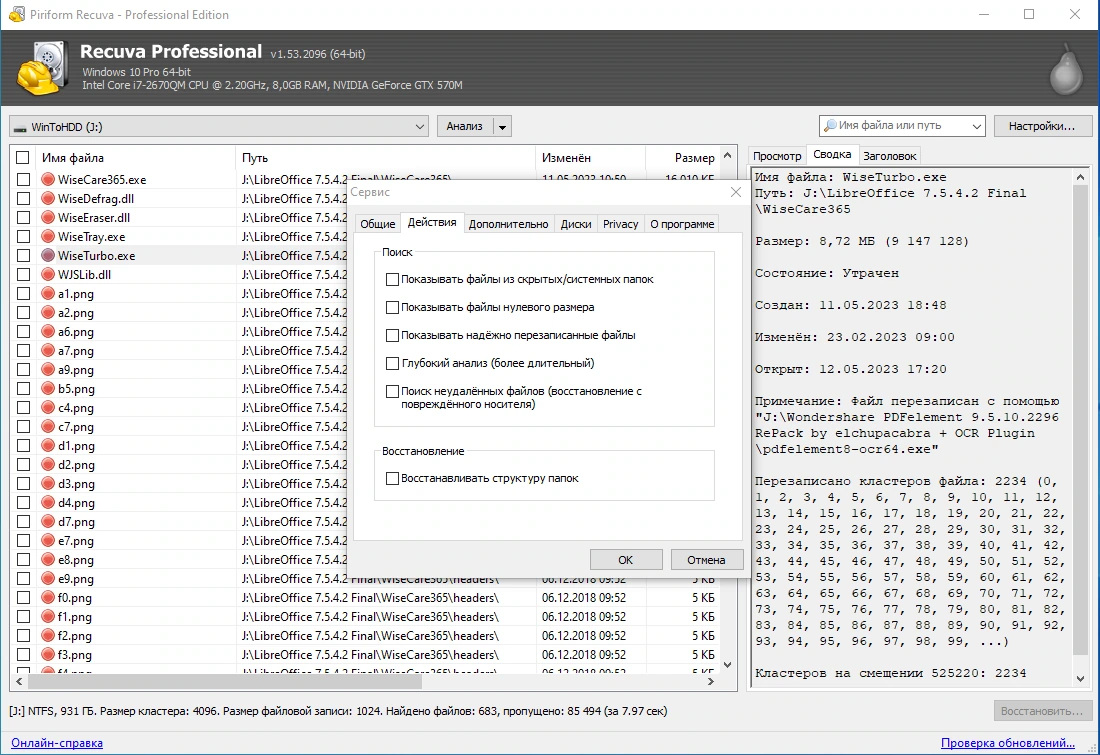
Task: Close the Сервис dialog with X
Action: point(735,192)
